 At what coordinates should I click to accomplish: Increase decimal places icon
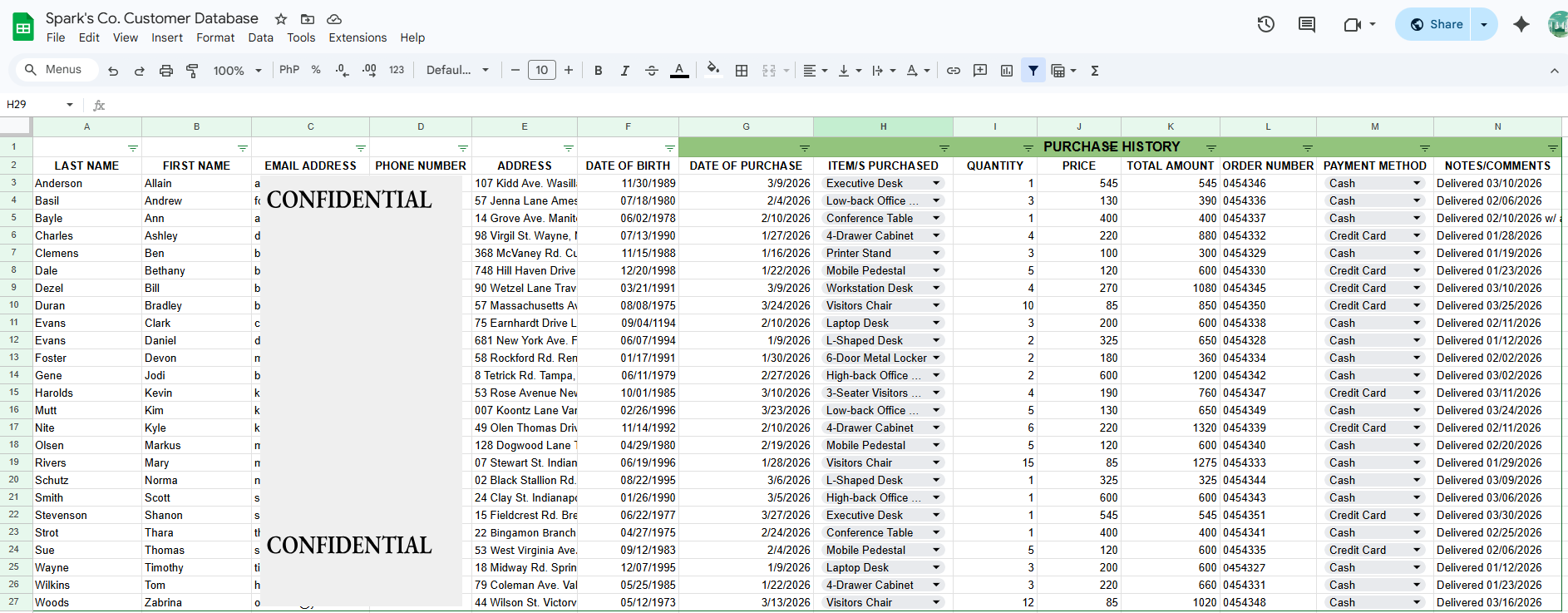pos(369,71)
